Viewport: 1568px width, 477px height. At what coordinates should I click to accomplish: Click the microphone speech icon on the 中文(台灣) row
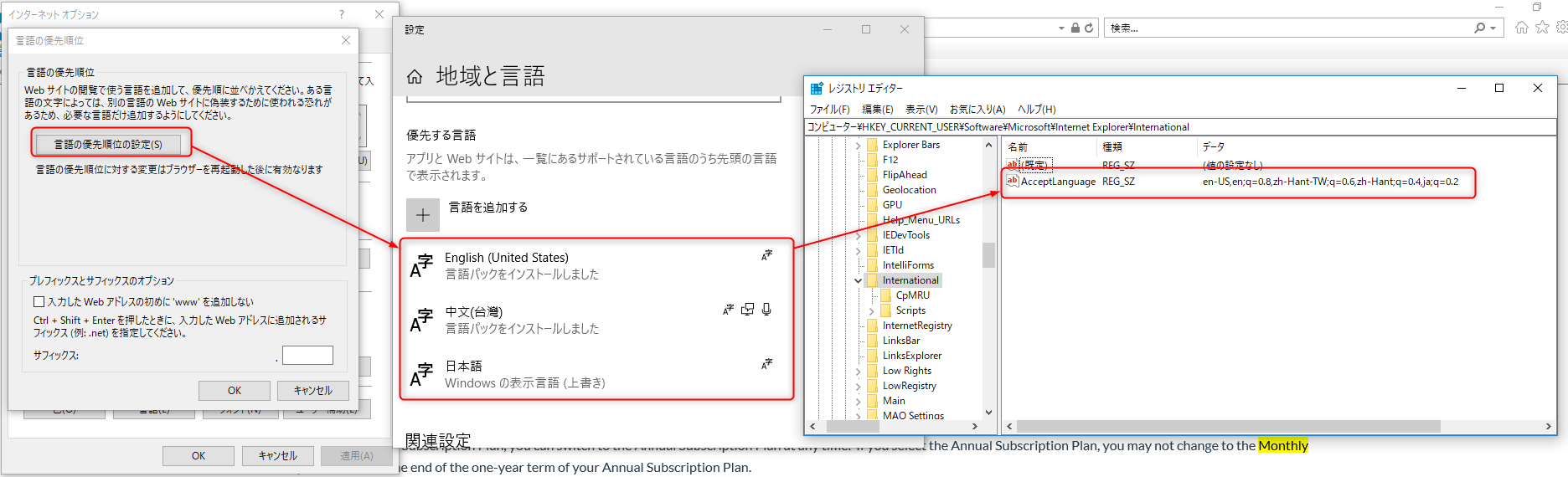(x=766, y=310)
